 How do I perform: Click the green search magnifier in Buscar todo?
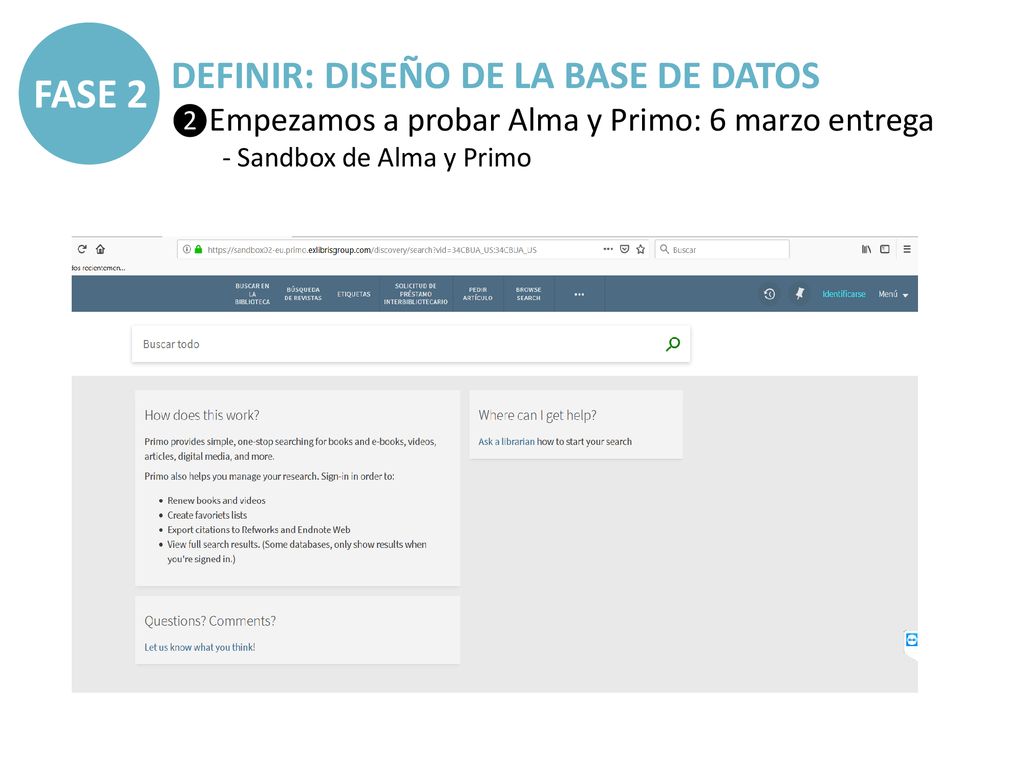point(673,344)
